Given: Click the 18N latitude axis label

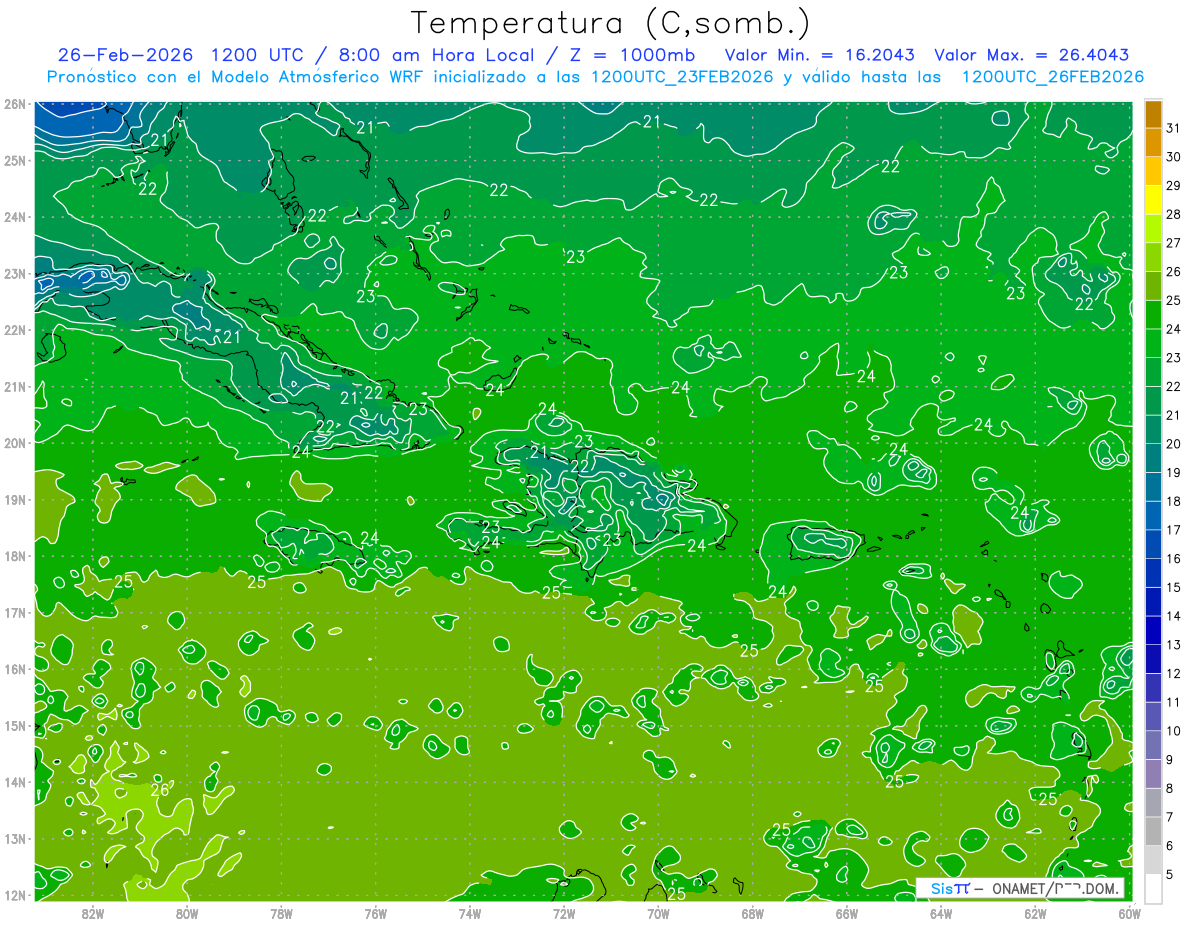Looking at the screenshot, I should [x=14, y=556].
